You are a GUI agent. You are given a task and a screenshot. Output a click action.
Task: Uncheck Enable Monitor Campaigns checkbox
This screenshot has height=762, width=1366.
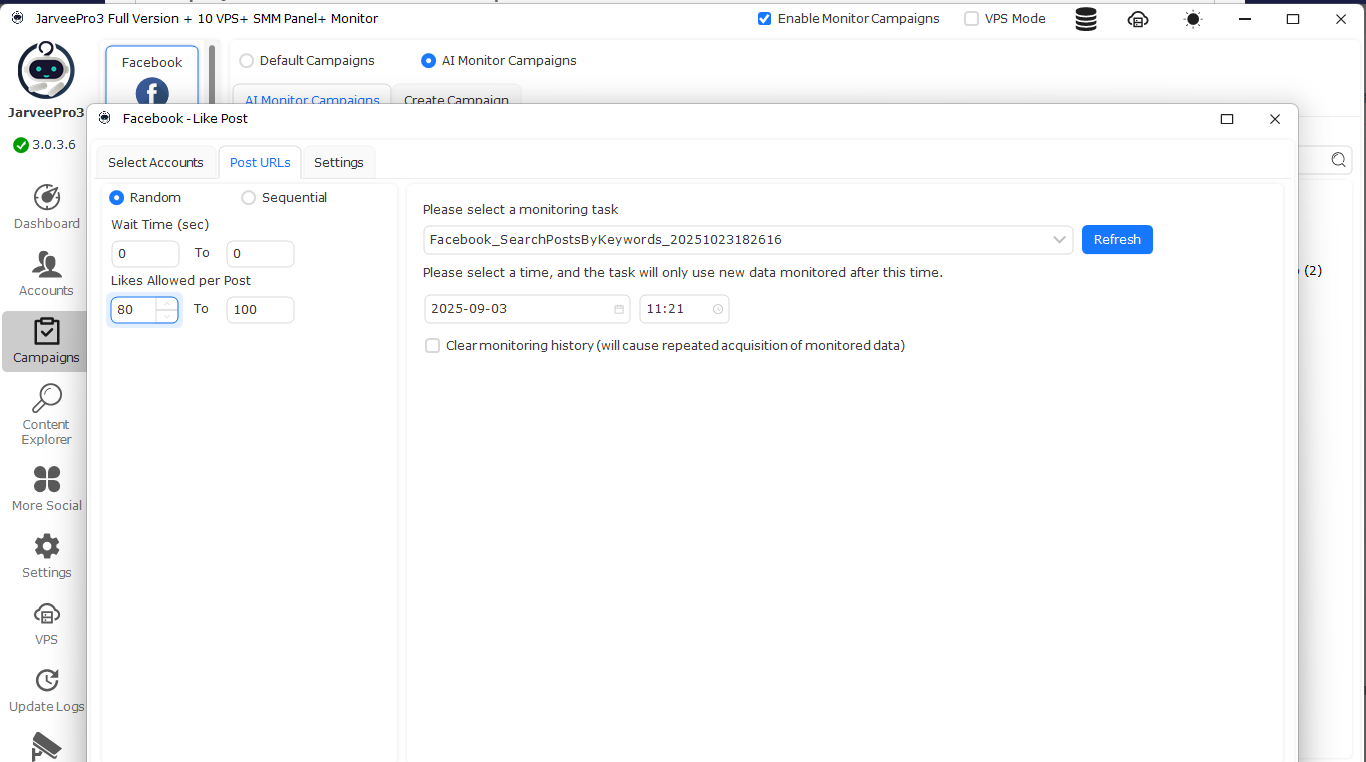pyautogui.click(x=765, y=19)
